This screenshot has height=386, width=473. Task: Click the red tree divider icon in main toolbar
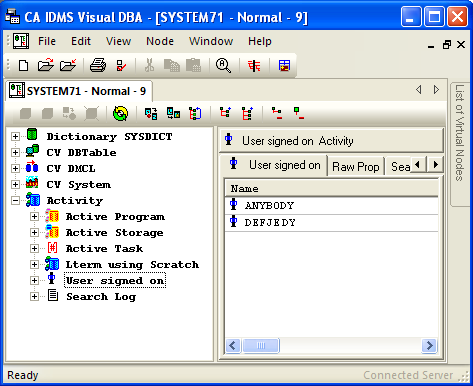[254, 66]
